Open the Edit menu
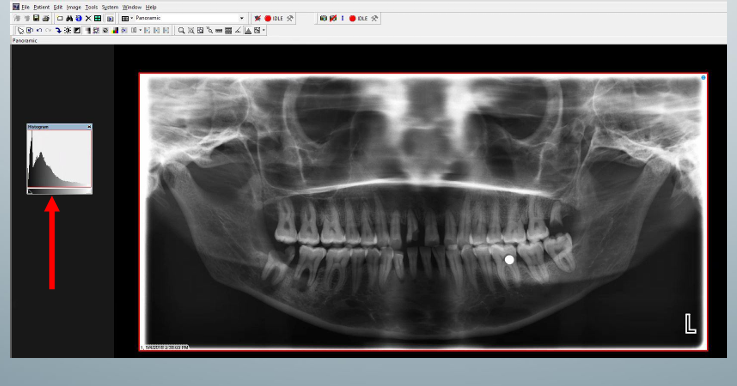This screenshot has width=737, height=386. click(58, 7)
